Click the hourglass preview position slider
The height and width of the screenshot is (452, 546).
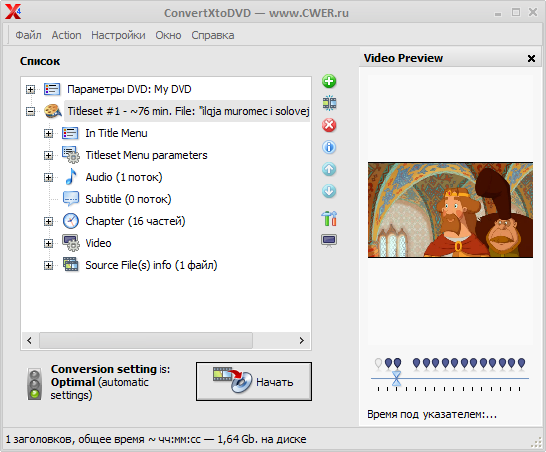tap(396, 378)
